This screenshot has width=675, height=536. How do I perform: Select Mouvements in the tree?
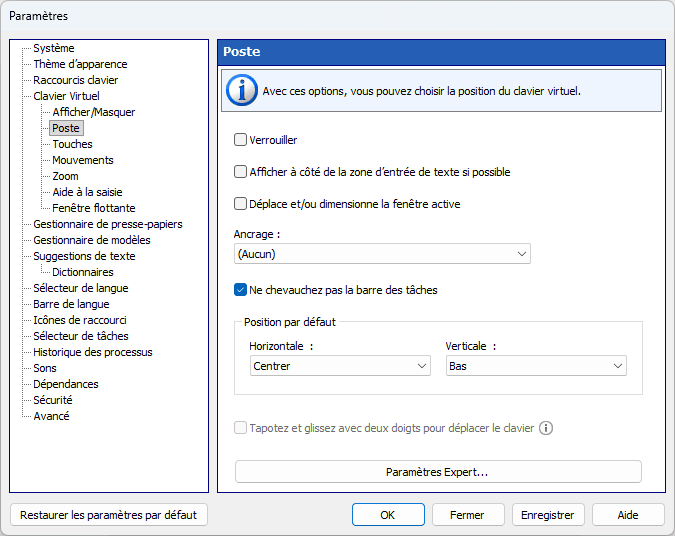pos(83,160)
